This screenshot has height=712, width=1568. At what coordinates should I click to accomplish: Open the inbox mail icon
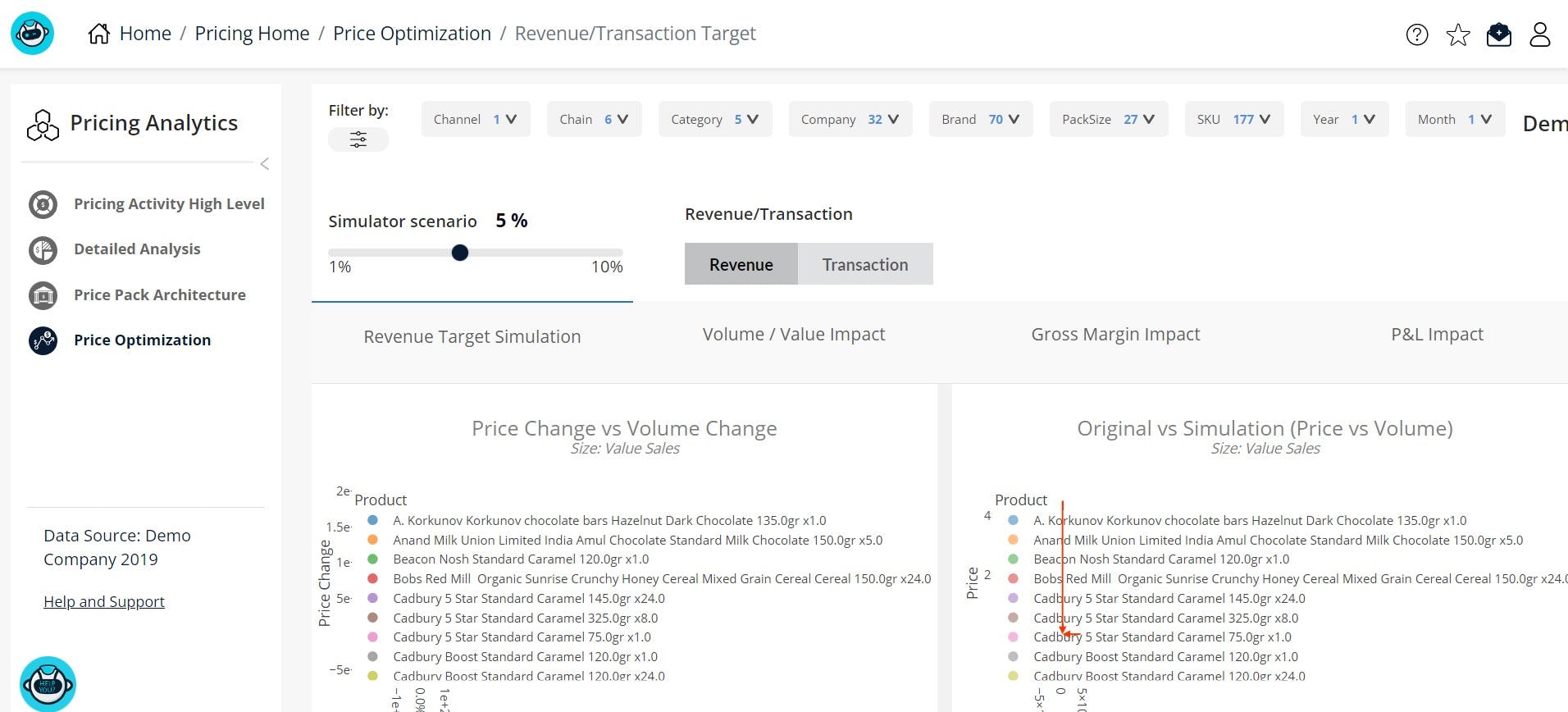point(1498,34)
